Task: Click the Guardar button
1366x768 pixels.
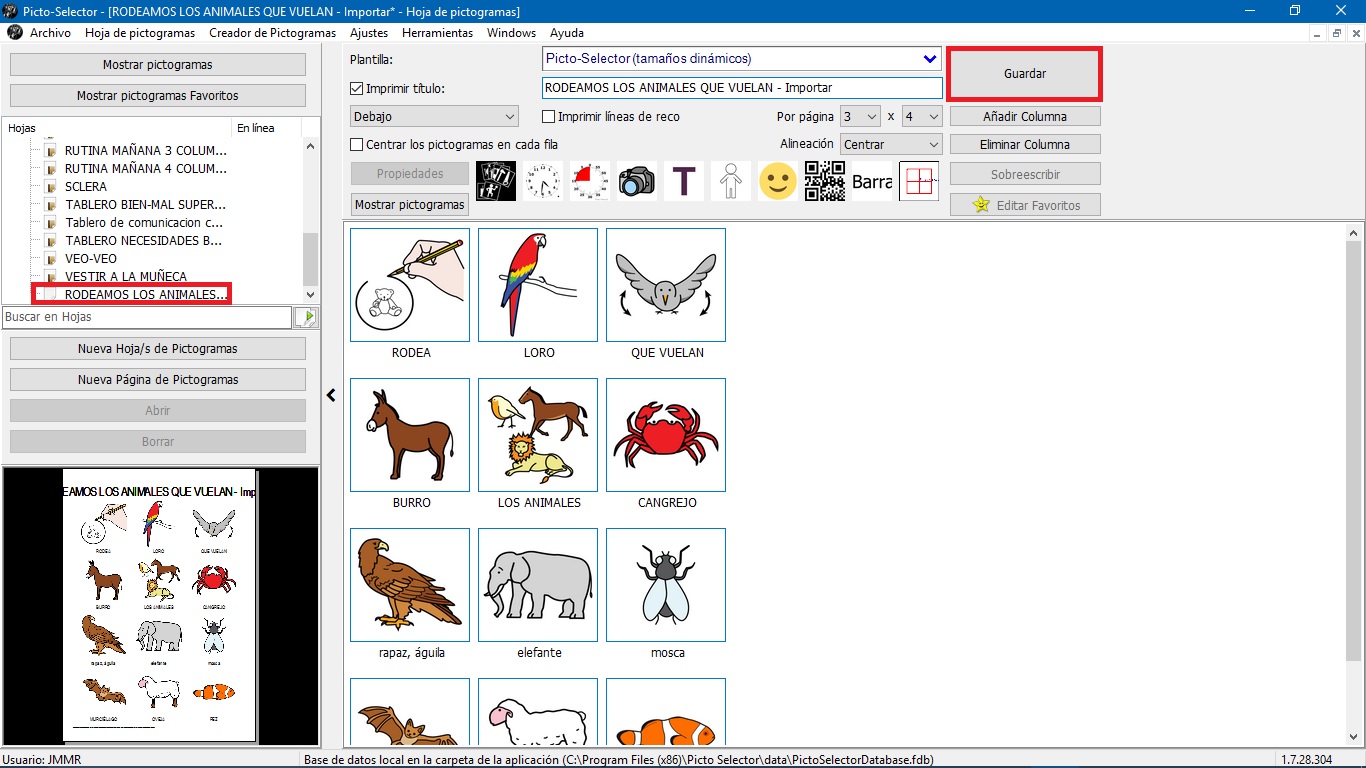Action: click(1024, 73)
